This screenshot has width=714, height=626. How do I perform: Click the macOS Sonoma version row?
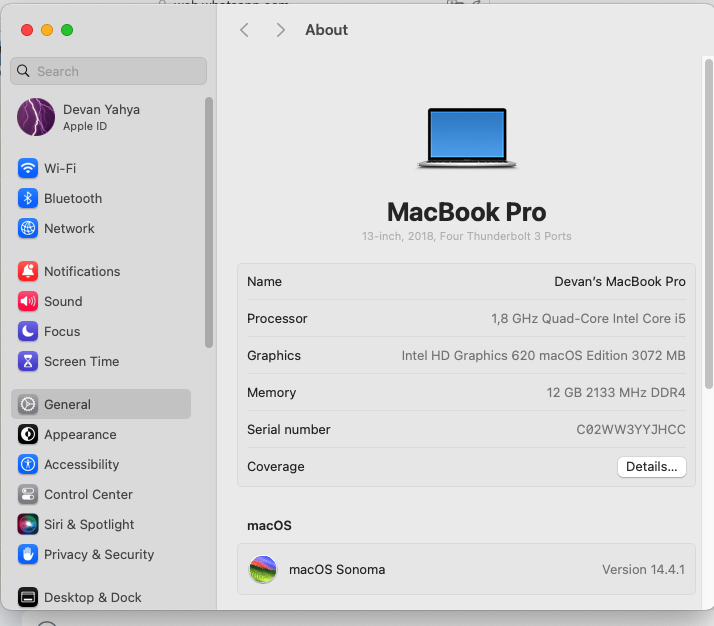[x=466, y=569]
